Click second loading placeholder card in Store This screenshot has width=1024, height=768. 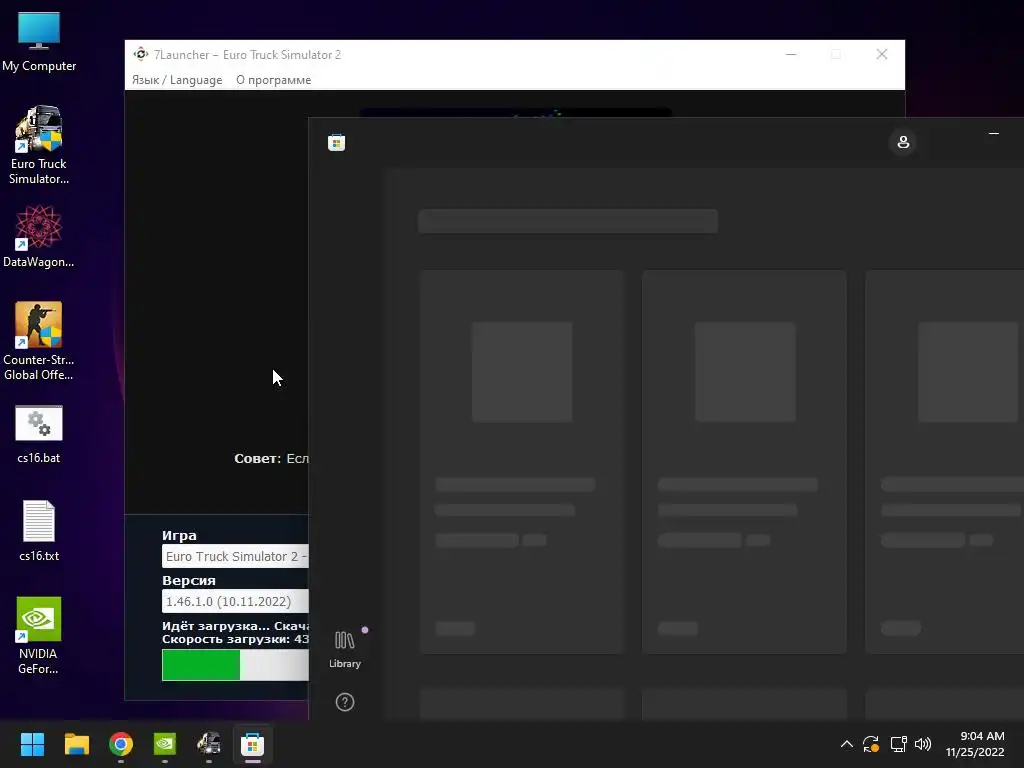(x=744, y=462)
